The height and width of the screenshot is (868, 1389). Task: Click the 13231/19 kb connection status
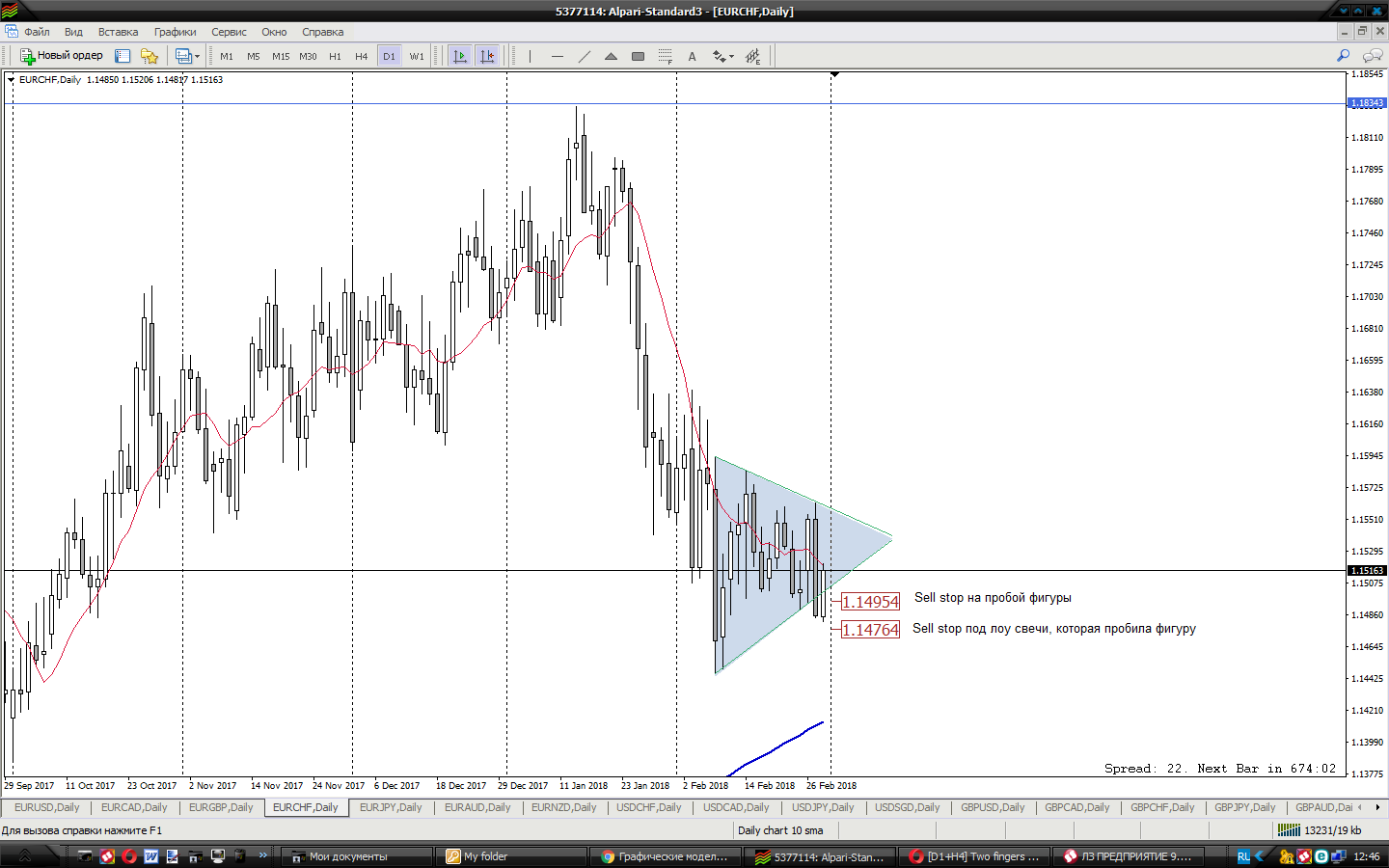click(x=1321, y=830)
